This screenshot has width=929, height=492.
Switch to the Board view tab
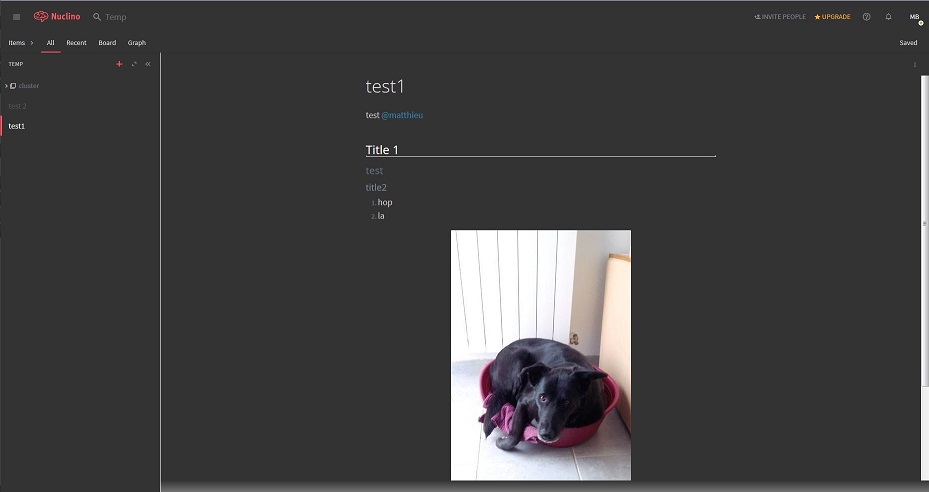pyautogui.click(x=107, y=43)
